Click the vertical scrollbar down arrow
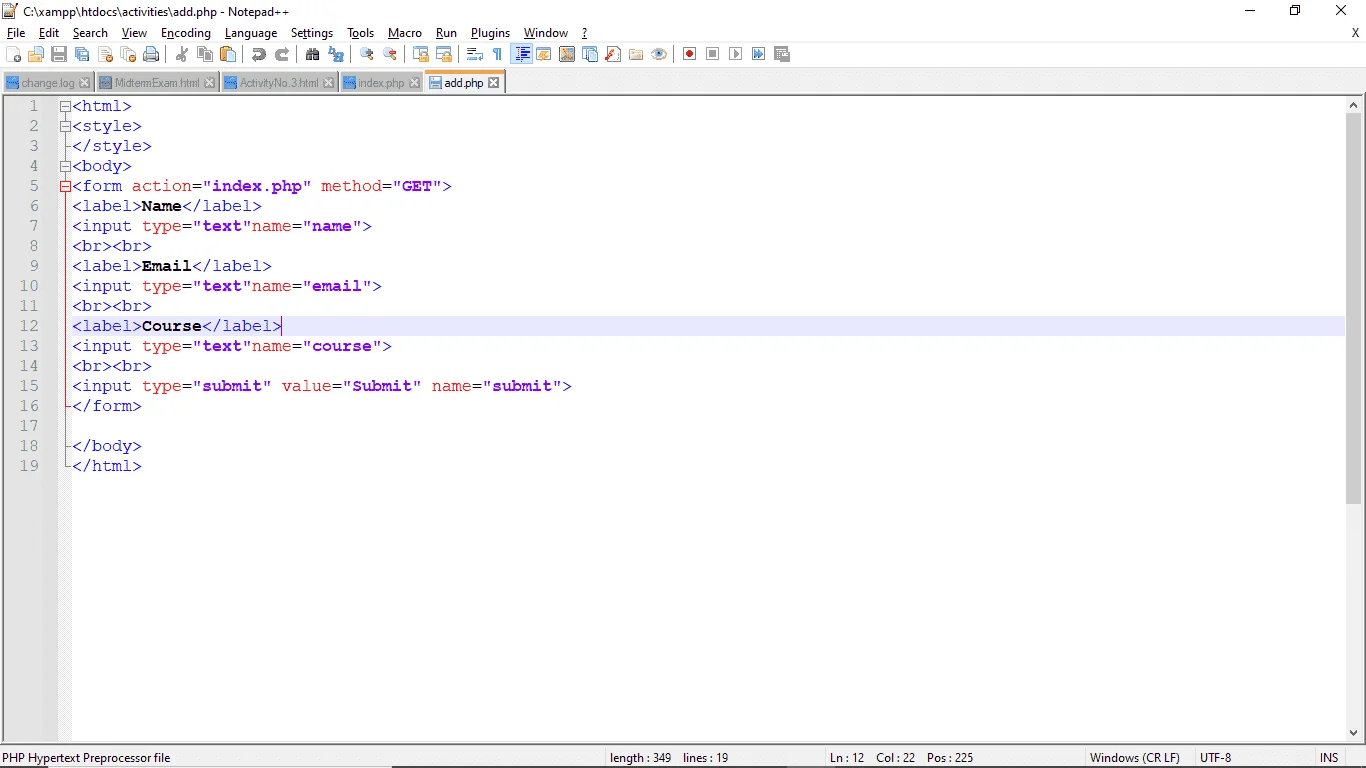This screenshot has height=768, width=1366. (x=1355, y=733)
